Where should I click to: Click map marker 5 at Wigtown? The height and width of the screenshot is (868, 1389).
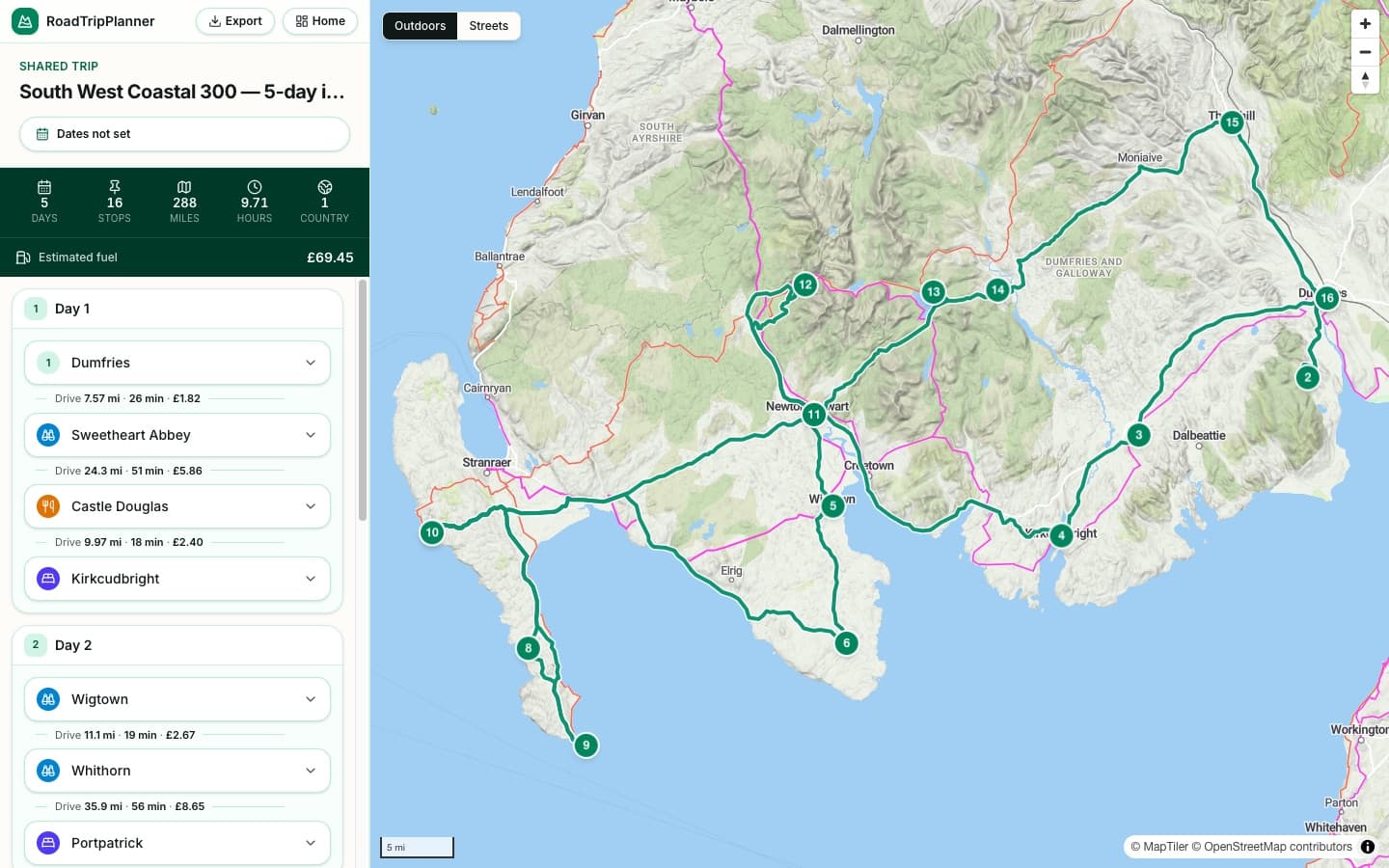pos(832,505)
